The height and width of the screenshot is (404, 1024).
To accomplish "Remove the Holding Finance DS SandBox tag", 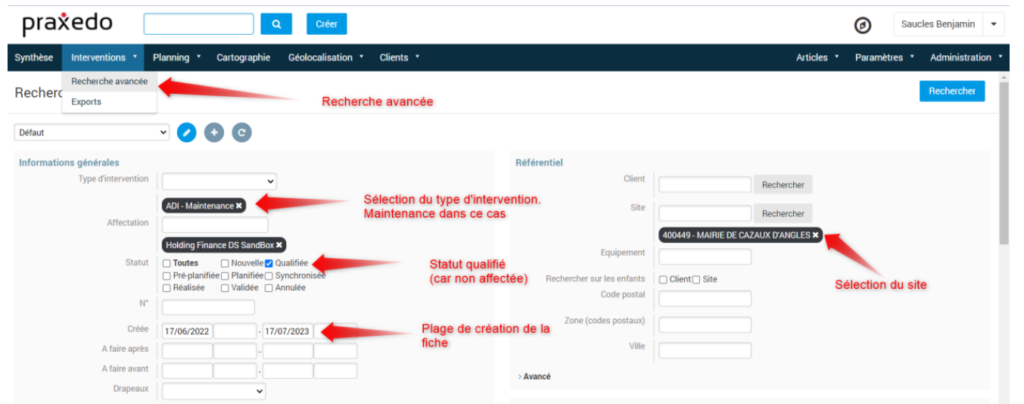I will 280,244.
